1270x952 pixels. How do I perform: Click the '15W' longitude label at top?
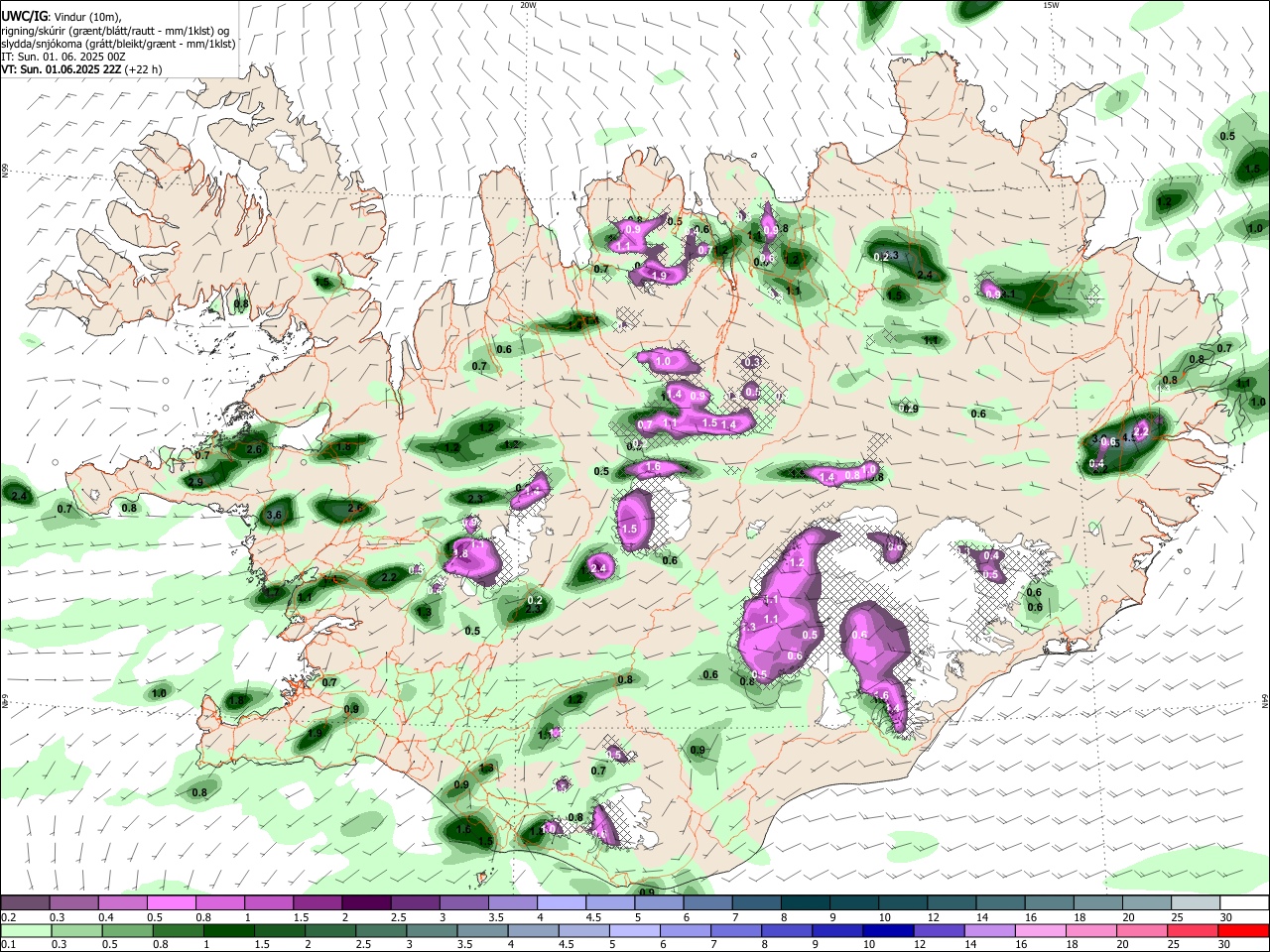(1051, 5)
